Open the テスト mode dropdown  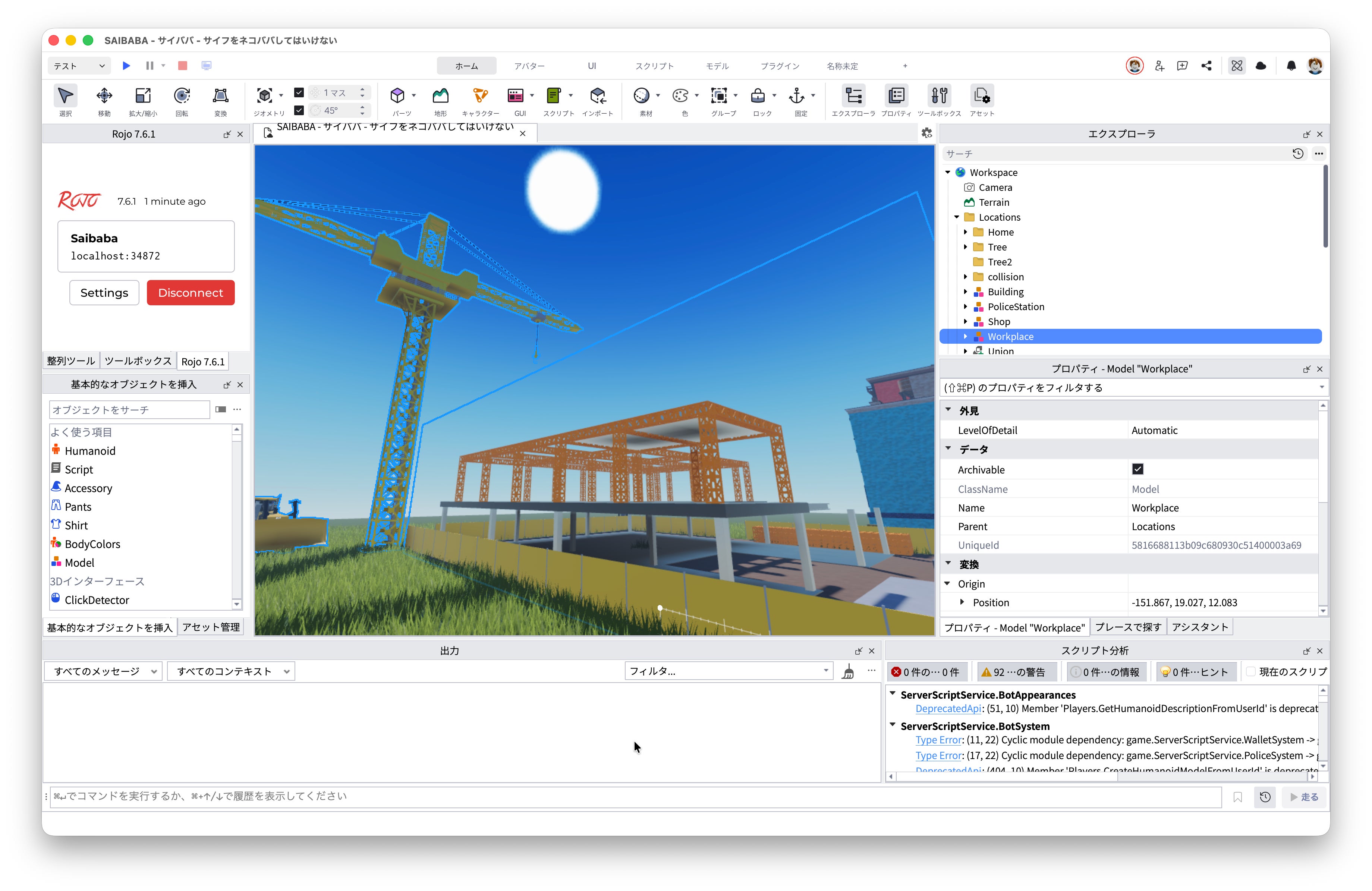tap(79, 66)
